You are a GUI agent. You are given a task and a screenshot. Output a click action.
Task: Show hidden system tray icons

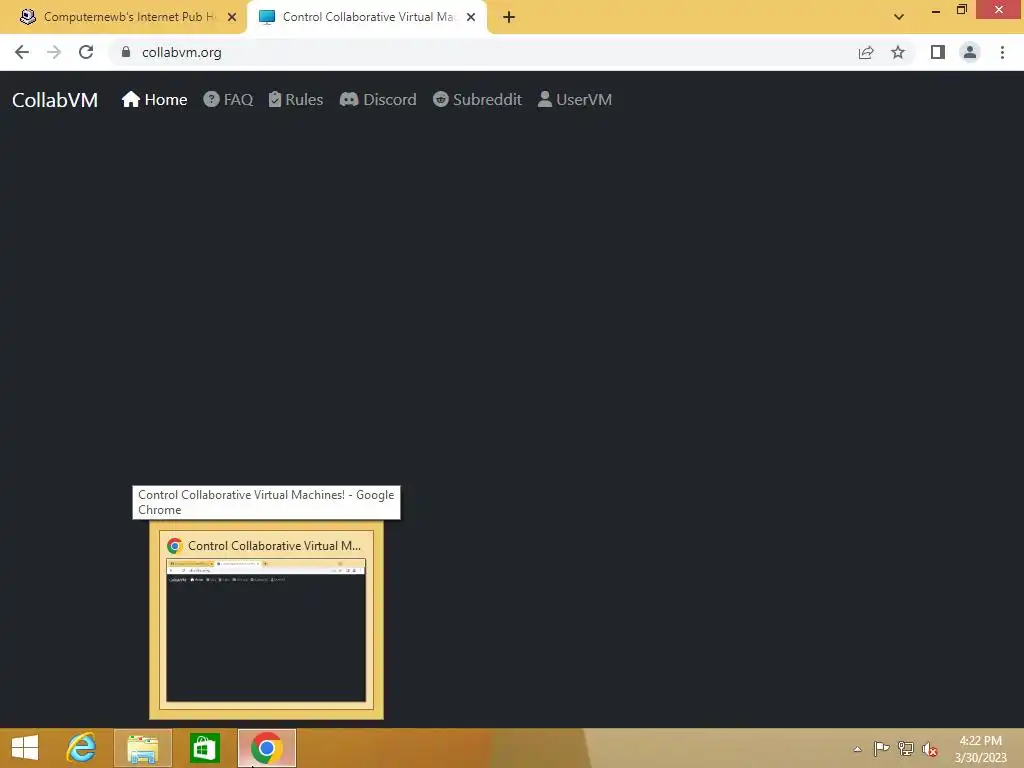coord(857,749)
